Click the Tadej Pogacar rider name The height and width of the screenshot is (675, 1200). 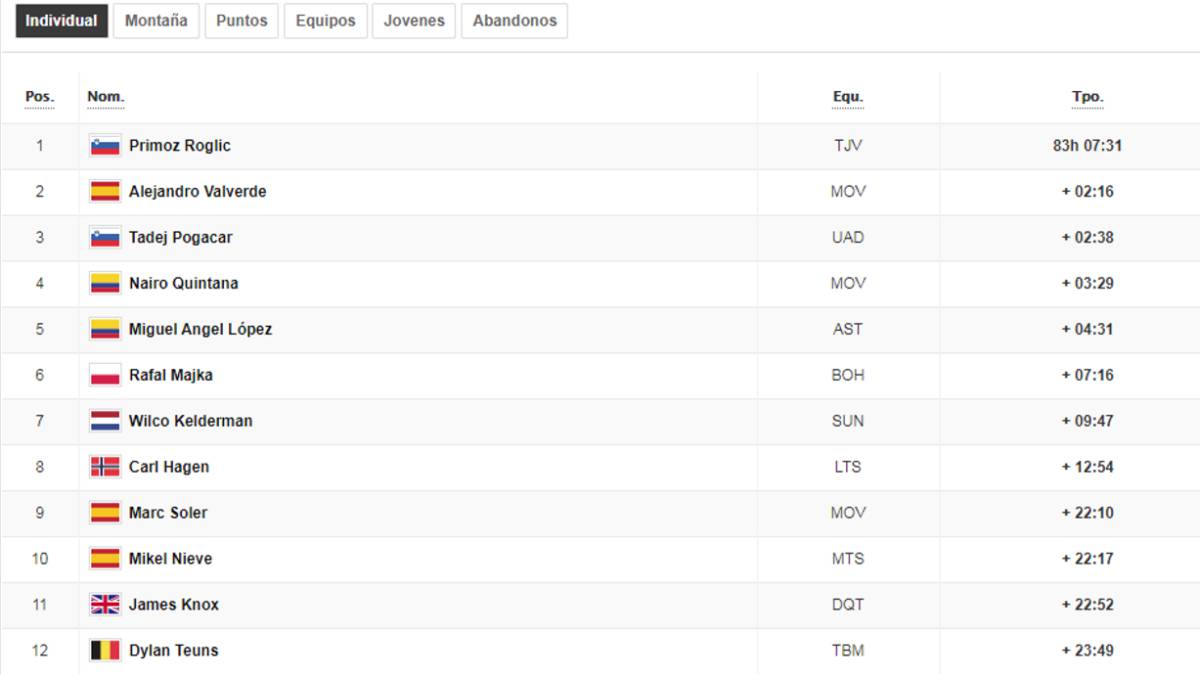point(181,238)
